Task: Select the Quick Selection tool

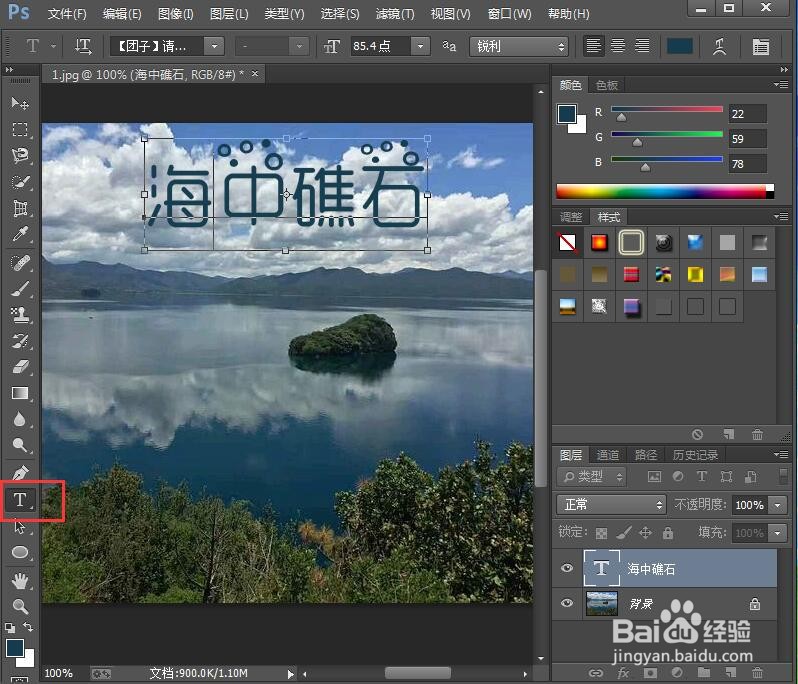Action: coord(20,182)
